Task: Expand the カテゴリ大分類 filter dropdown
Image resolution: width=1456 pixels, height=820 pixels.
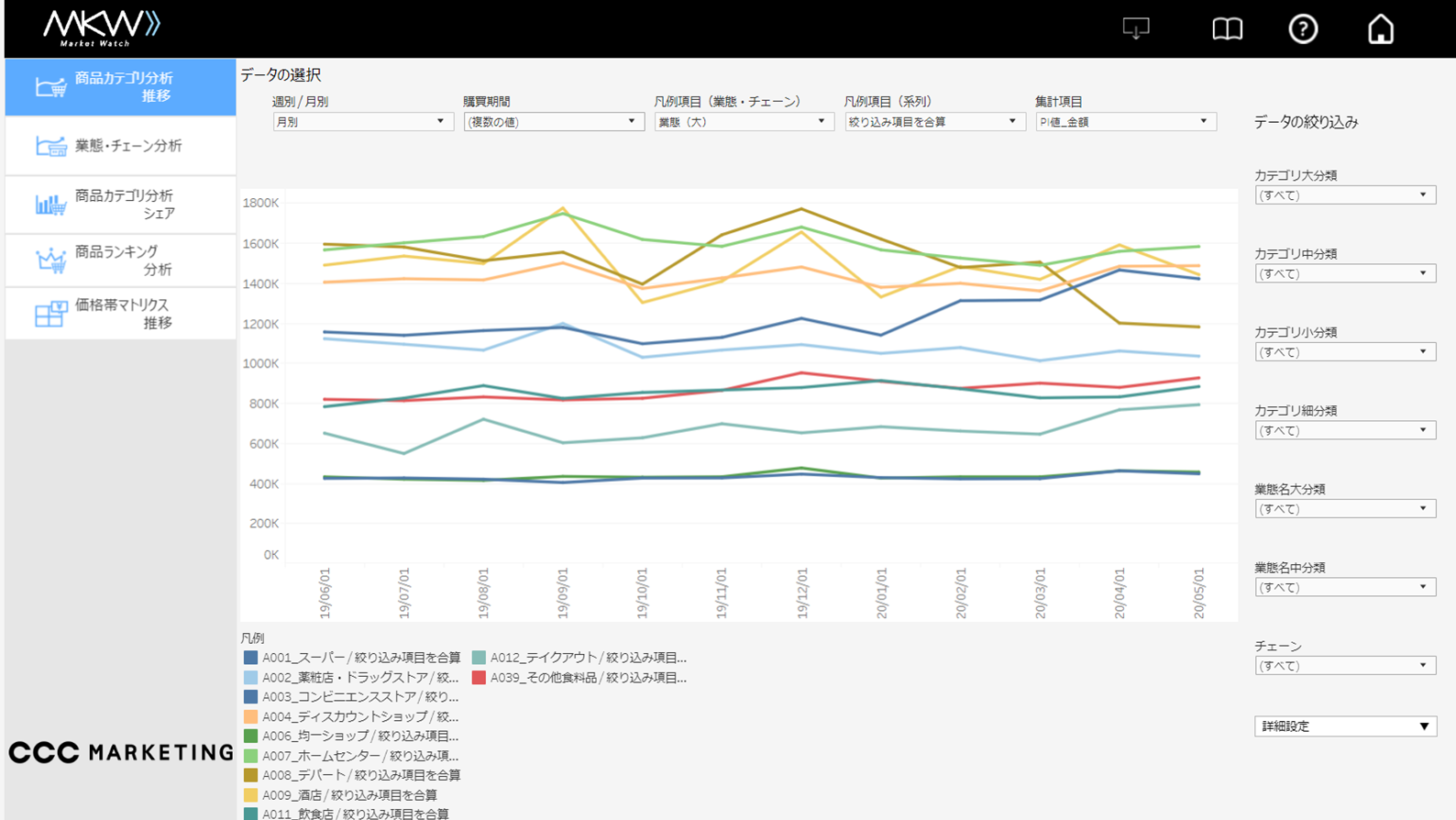Action: click(1344, 195)
